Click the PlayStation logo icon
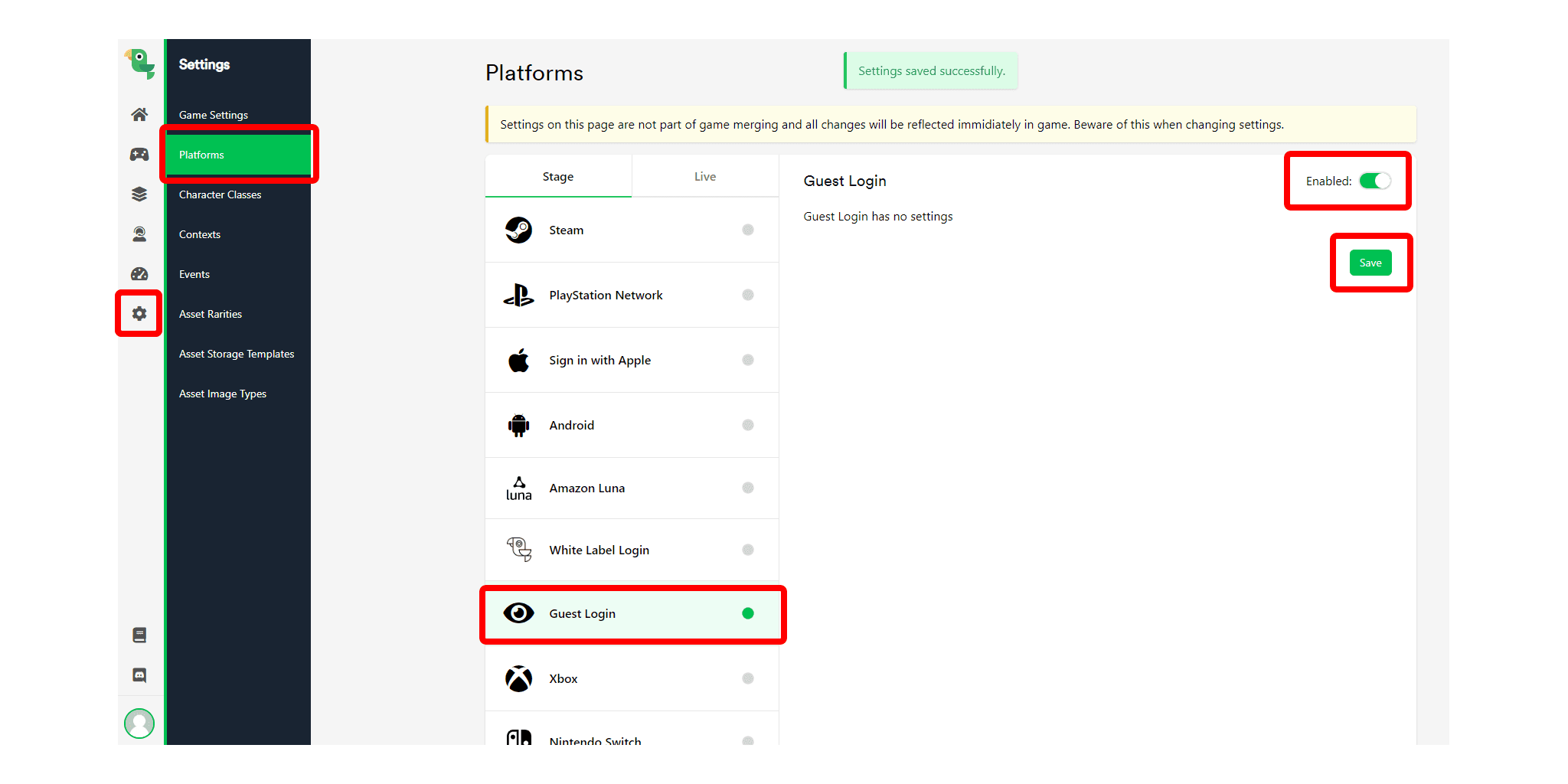 pyautogui.click(x=519, y=295)
